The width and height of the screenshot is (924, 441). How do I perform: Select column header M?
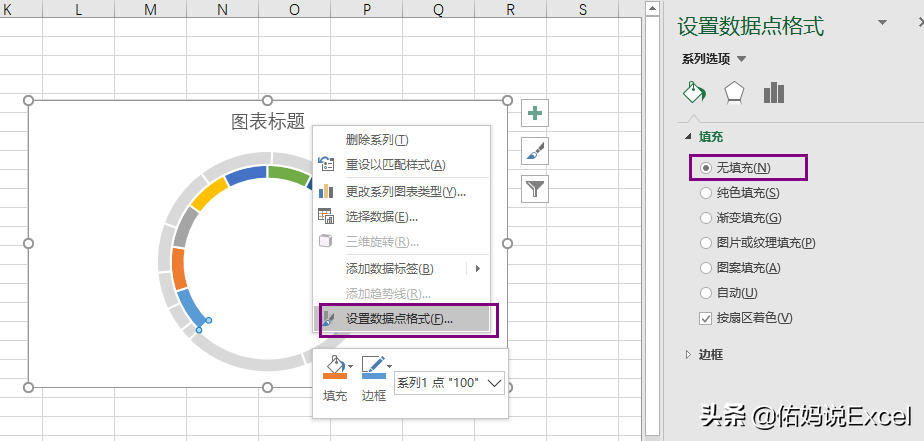(x=150, y=9)
